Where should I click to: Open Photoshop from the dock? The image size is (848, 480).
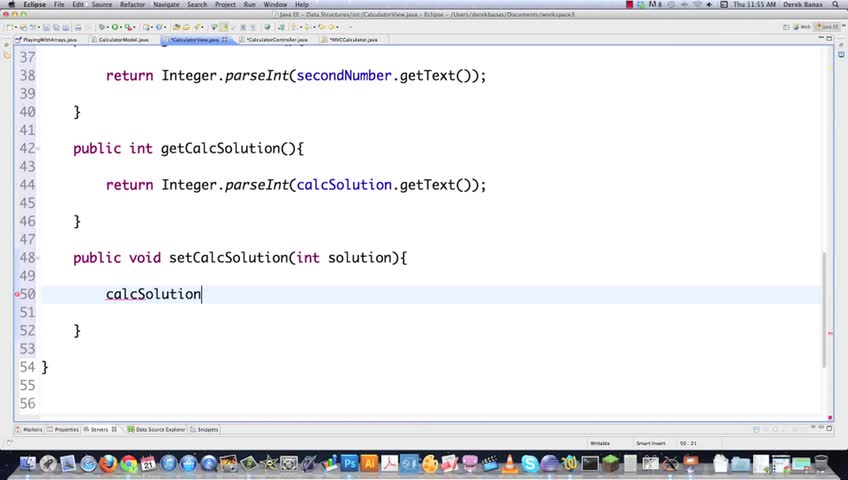coord(349,463)
